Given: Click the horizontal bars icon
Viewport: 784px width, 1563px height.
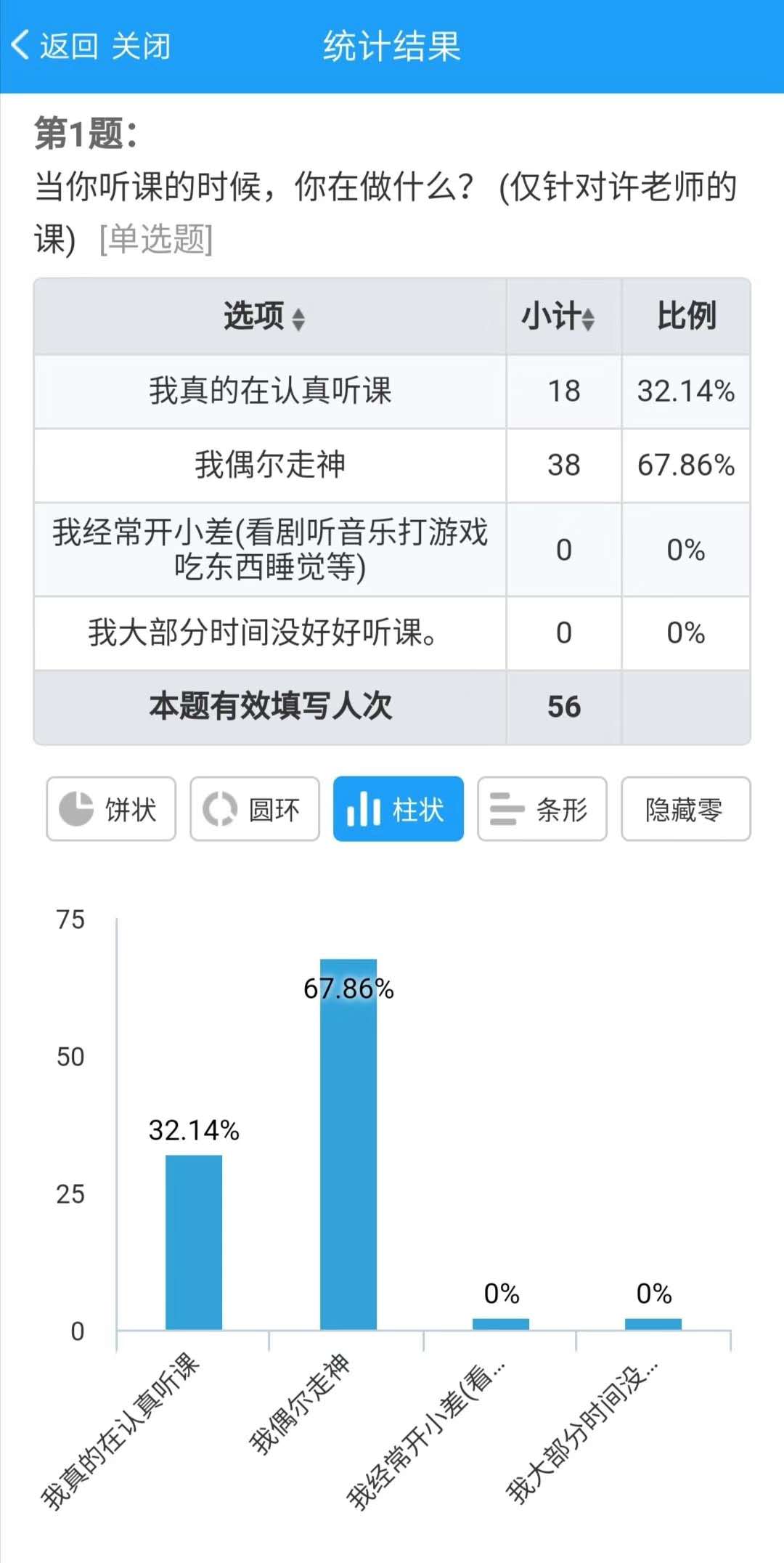Looking at the screenshot, I should point(507,809).
